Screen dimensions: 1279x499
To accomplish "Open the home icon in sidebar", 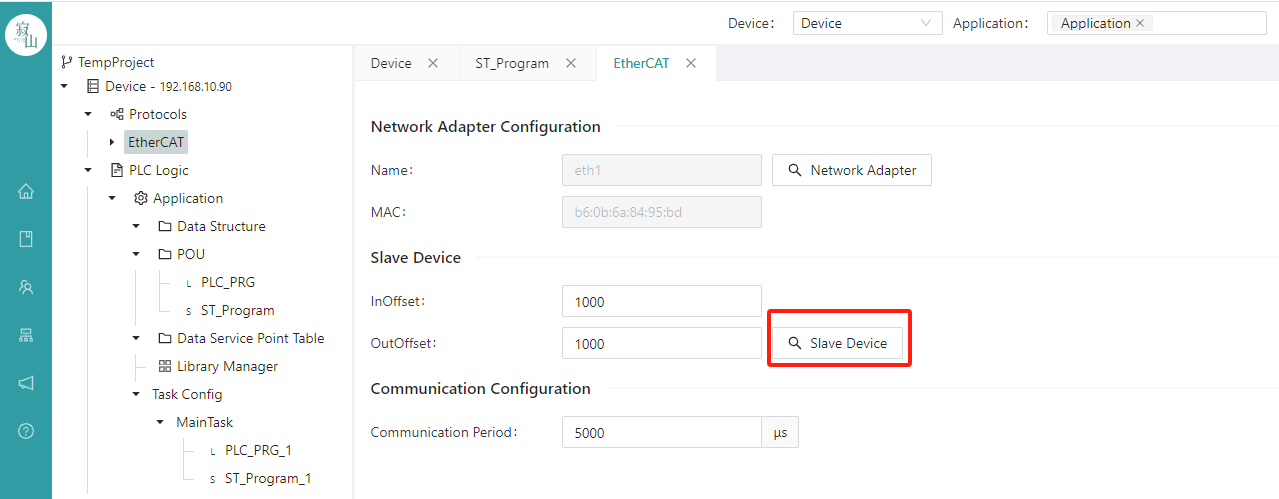I will [26, 191].
